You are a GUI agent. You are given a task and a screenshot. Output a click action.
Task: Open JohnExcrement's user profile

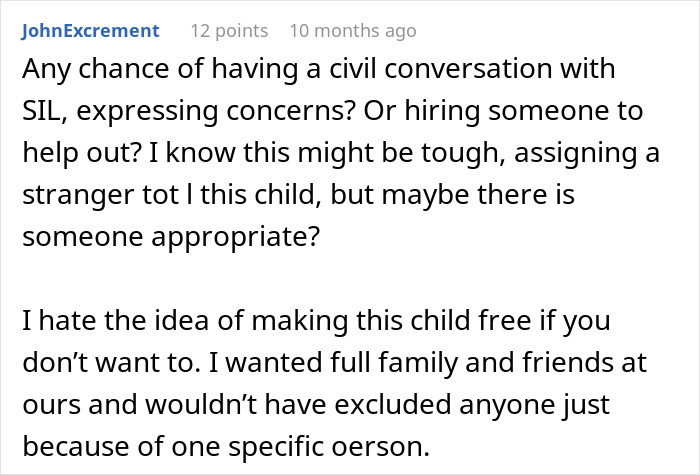pyautogui.click(x=90, y=31)
